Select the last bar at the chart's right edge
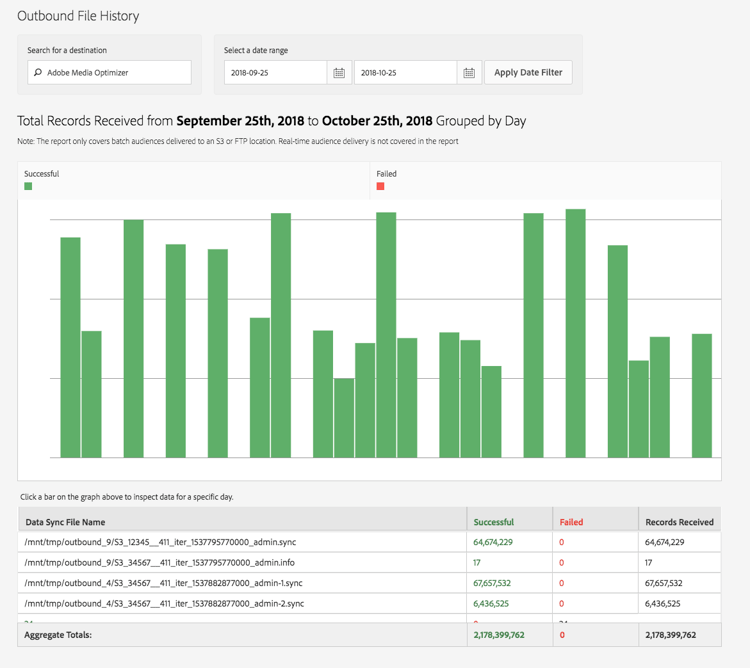The image size is (750, 668). coord(702,396)
